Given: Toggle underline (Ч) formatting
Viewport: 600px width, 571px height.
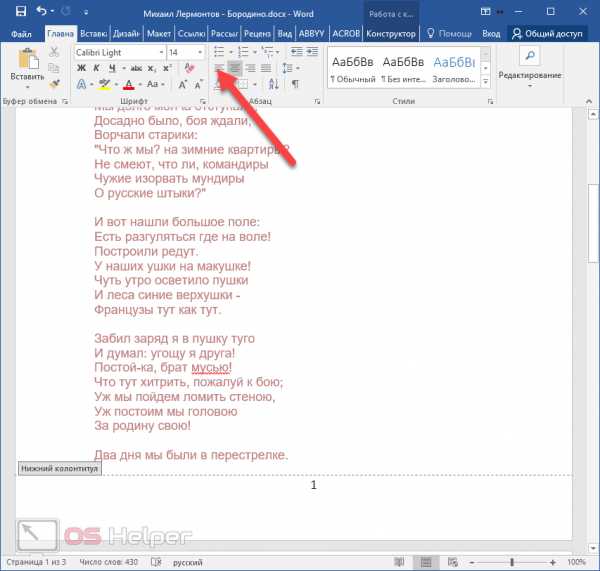Looking at the screenshot, I should point(112,69).
